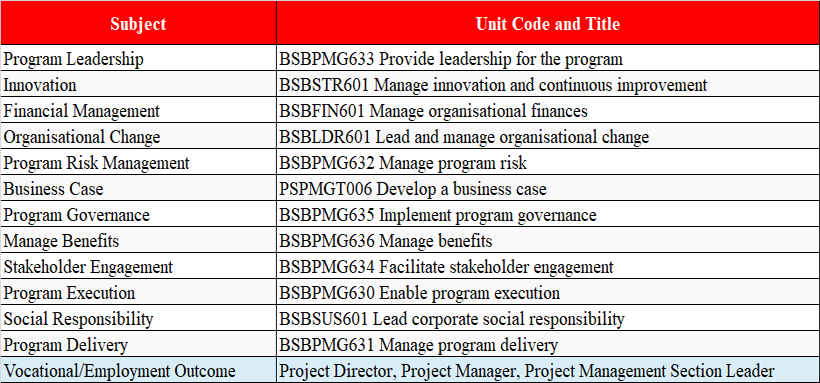Select 'BSBFIN601 Manage organisational finances' cell
Viewport: 820px width, 383px height.
548,110
